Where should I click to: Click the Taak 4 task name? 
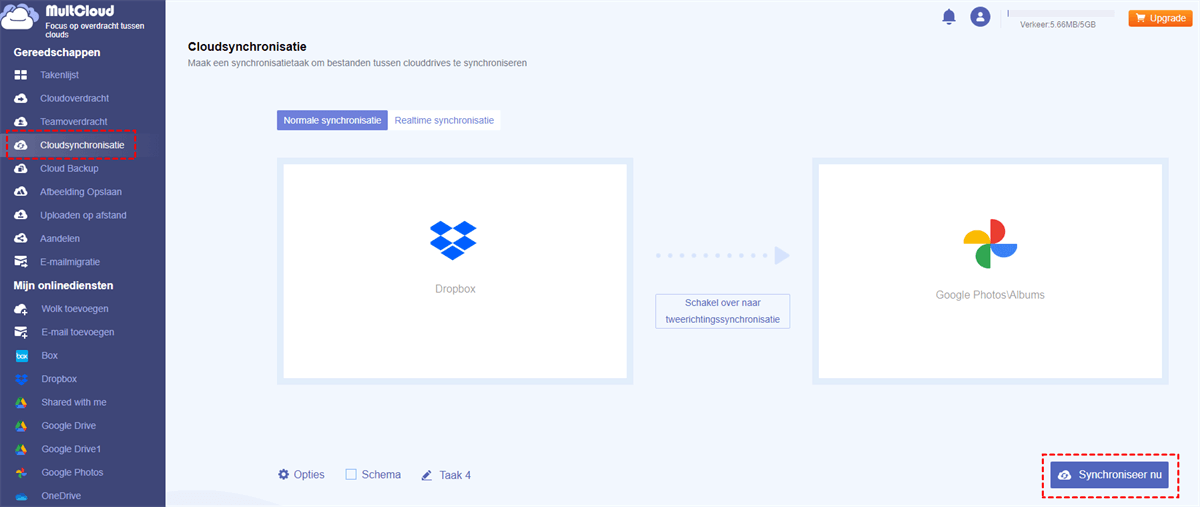tap(455, 475)
